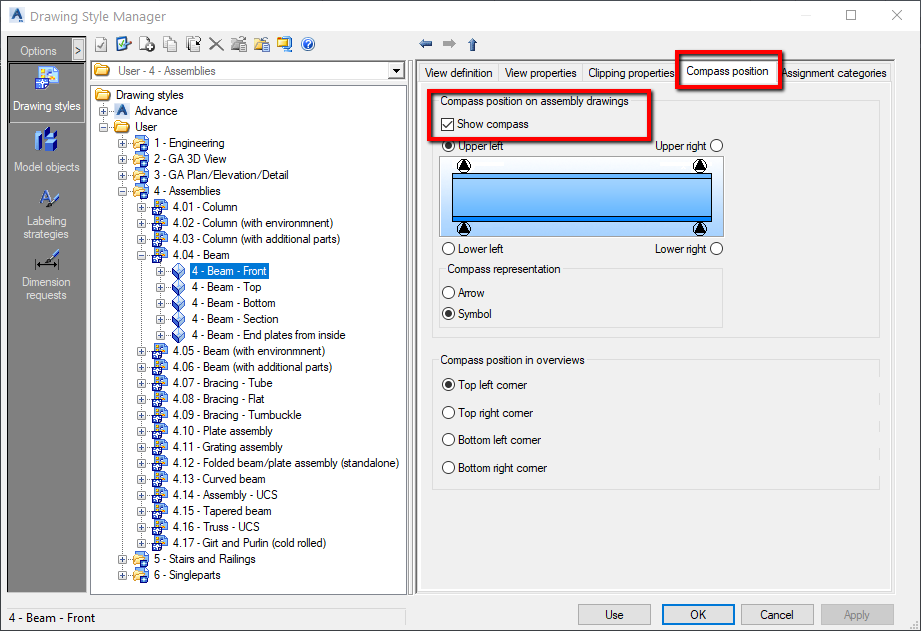Click the Use button

pos(614,615)
